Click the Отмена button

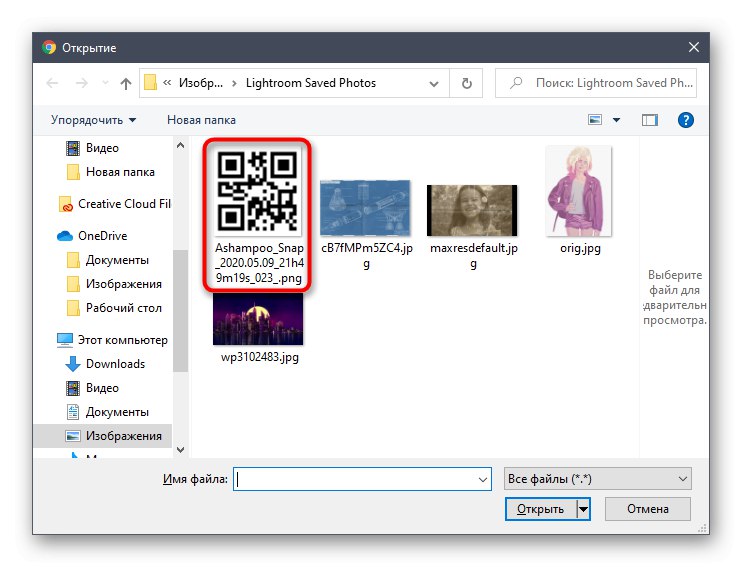[648, 509]
